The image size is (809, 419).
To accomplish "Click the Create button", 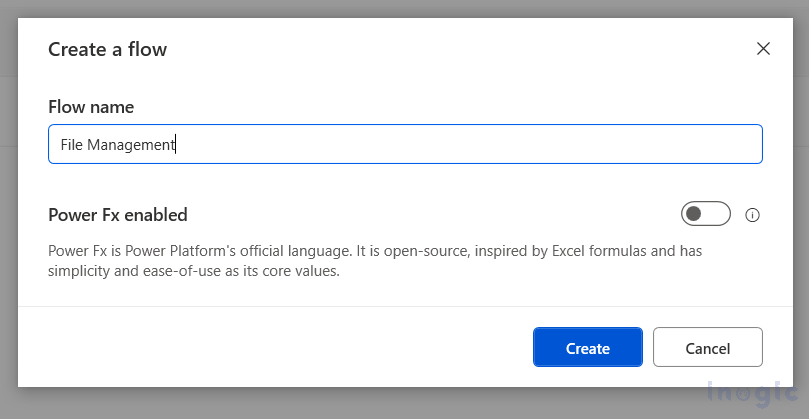I will (x=588, y=347).
